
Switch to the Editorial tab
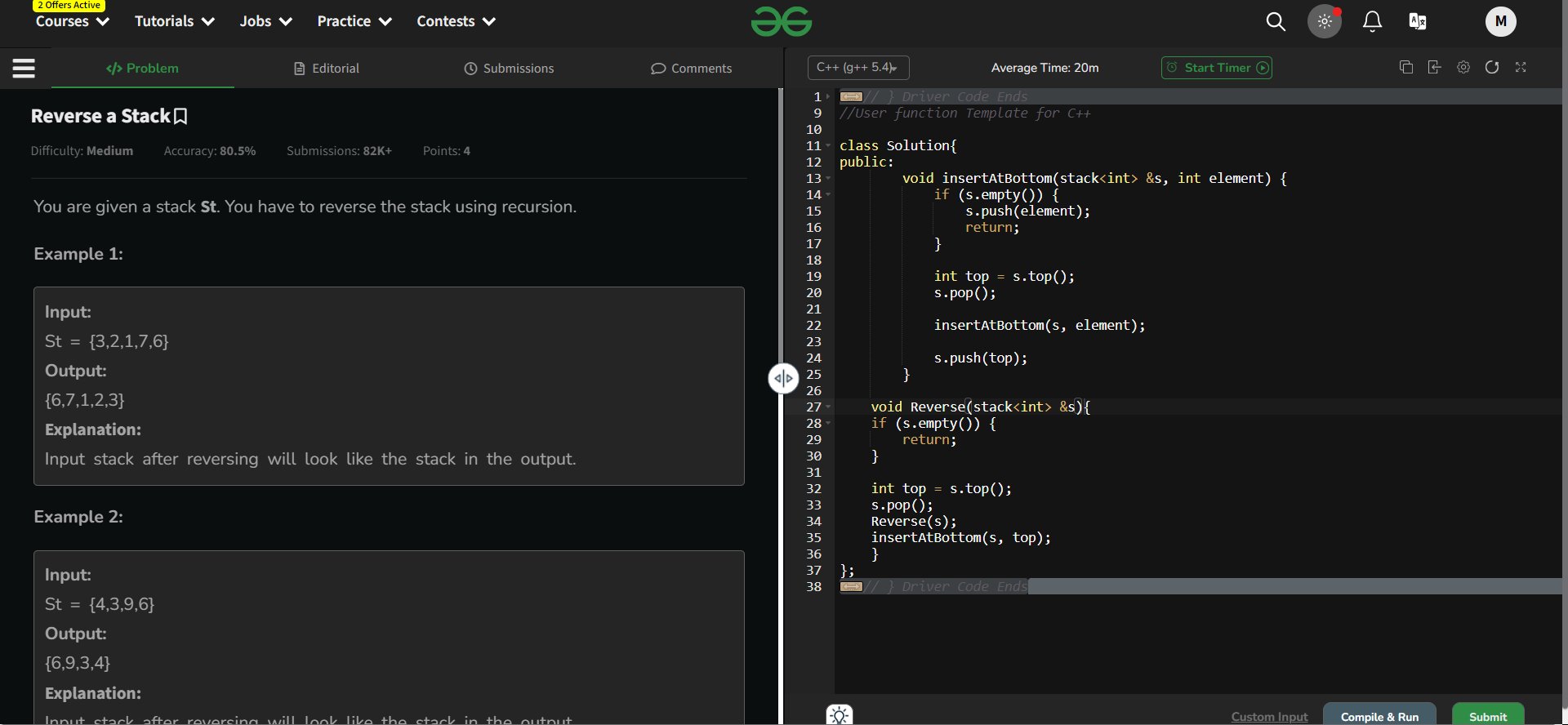point(327,69)
